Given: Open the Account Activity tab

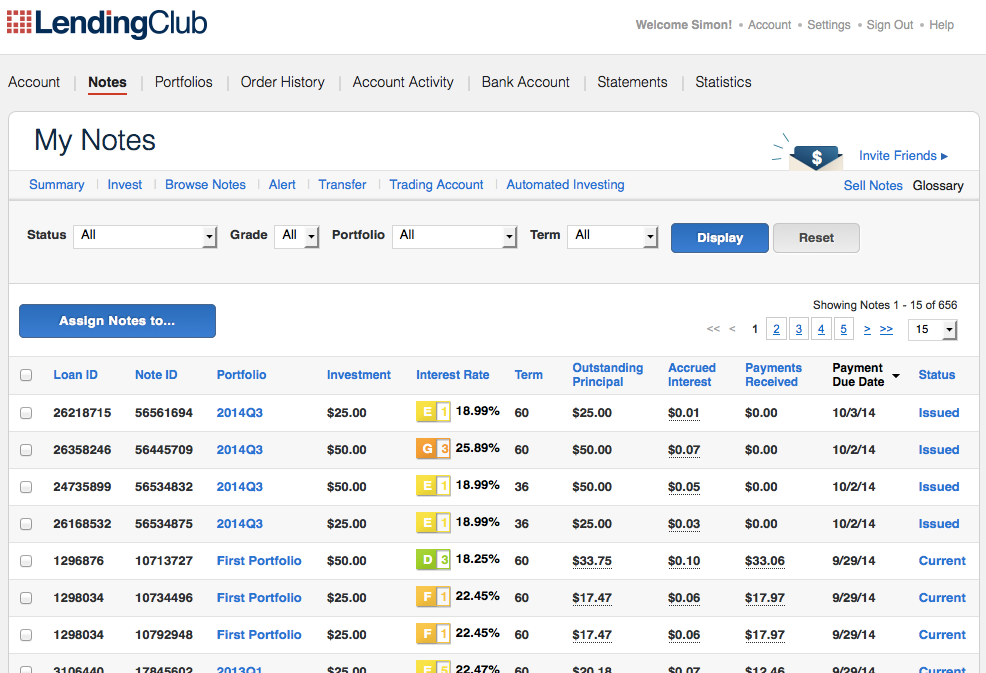Looking at the screenshot, I should point(403,82).
